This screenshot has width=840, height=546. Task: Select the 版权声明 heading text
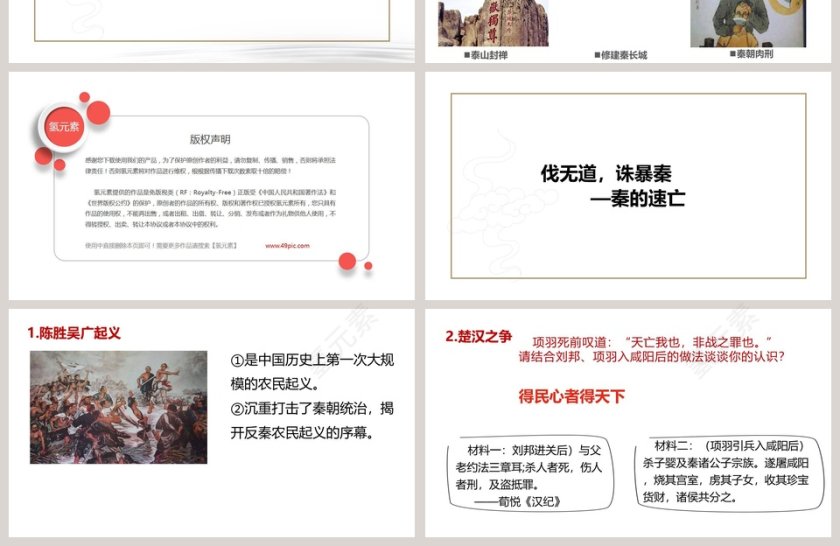pyautogui.click(x=210, y=139)
